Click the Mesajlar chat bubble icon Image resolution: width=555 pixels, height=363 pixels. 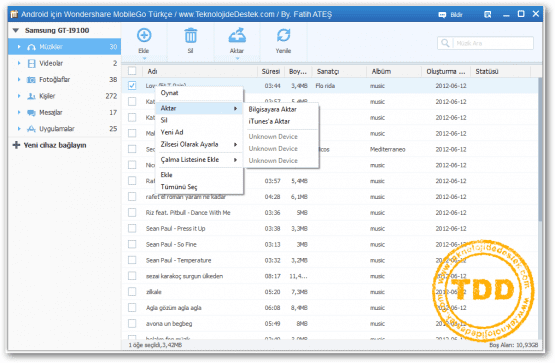[x=32, y=113]
